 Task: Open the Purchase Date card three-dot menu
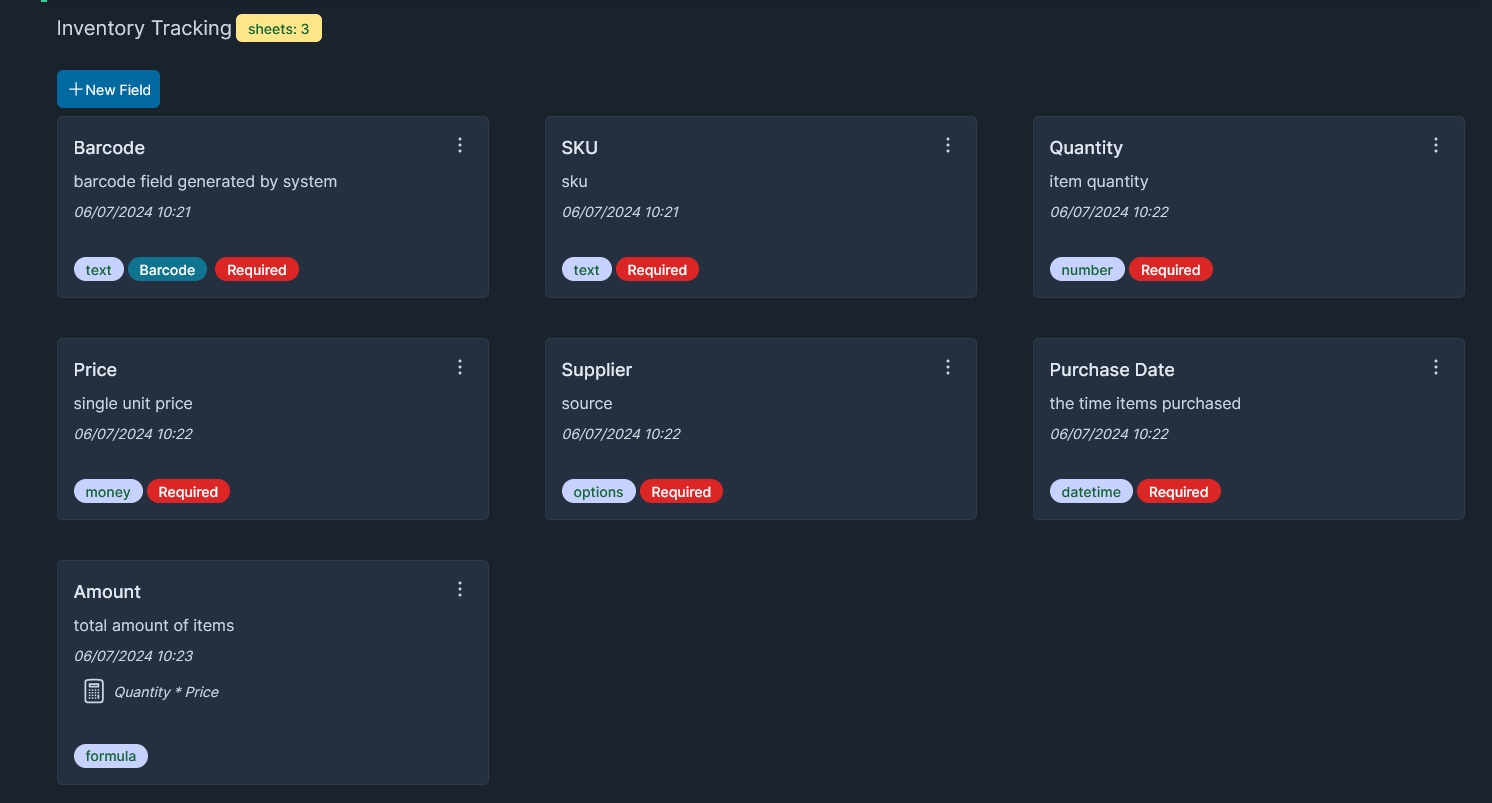coord(1436,368)
